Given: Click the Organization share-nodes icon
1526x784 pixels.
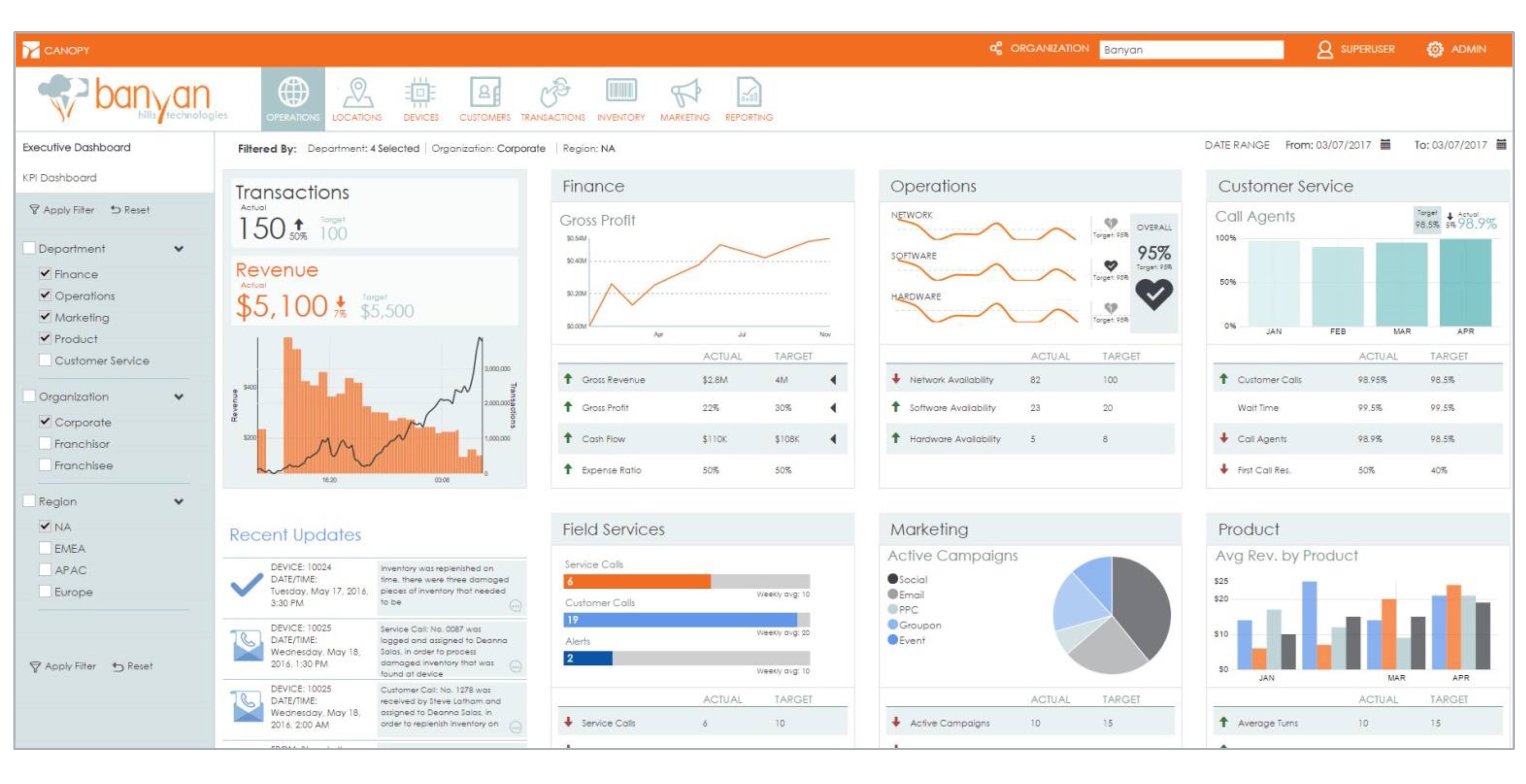Looking at the screenshot, I should (996, 48).
